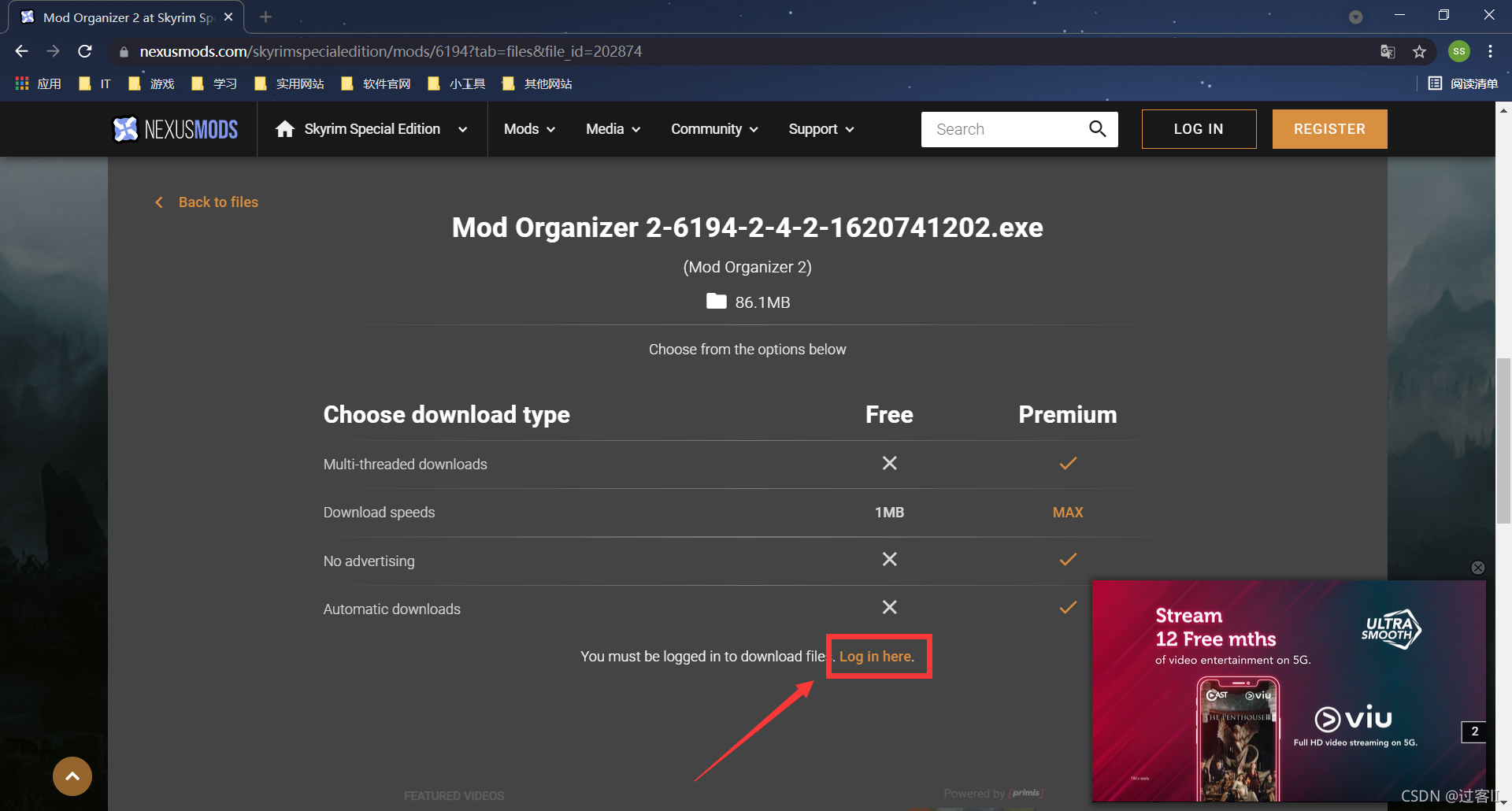This screenshot has height=811, width=1512.
Task: Click the Premium column heading
Action: [1068, 415]
